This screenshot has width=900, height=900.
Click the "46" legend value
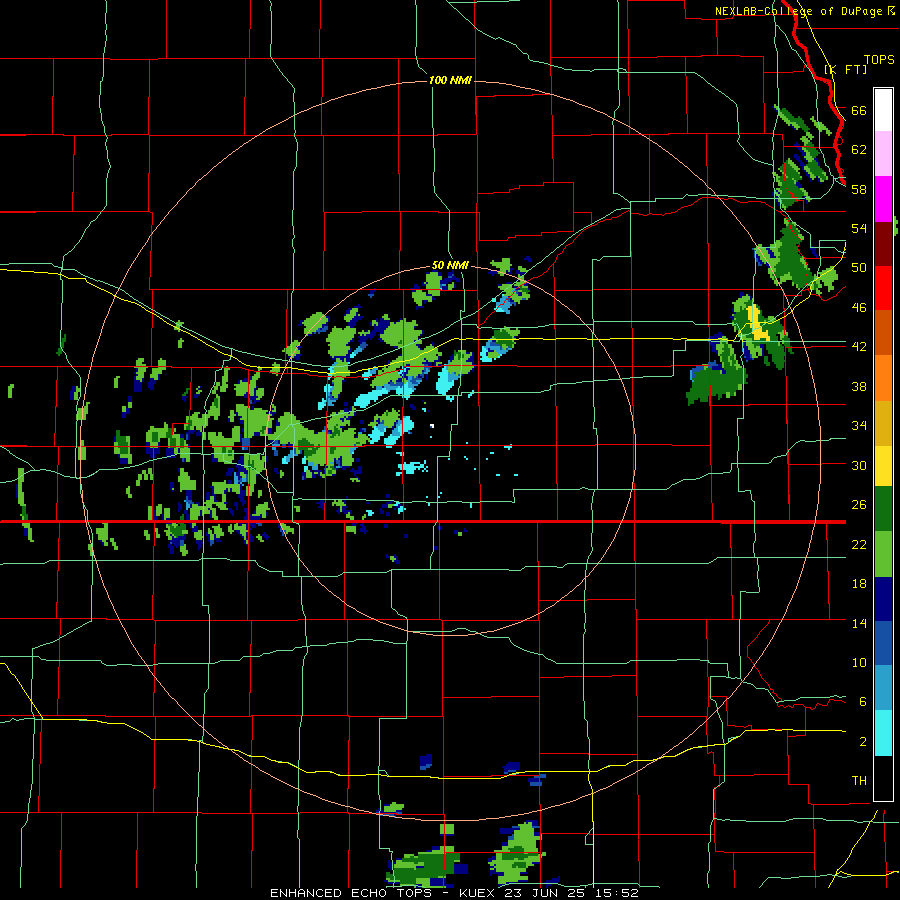pyautogui.click(x=859, y=308)
